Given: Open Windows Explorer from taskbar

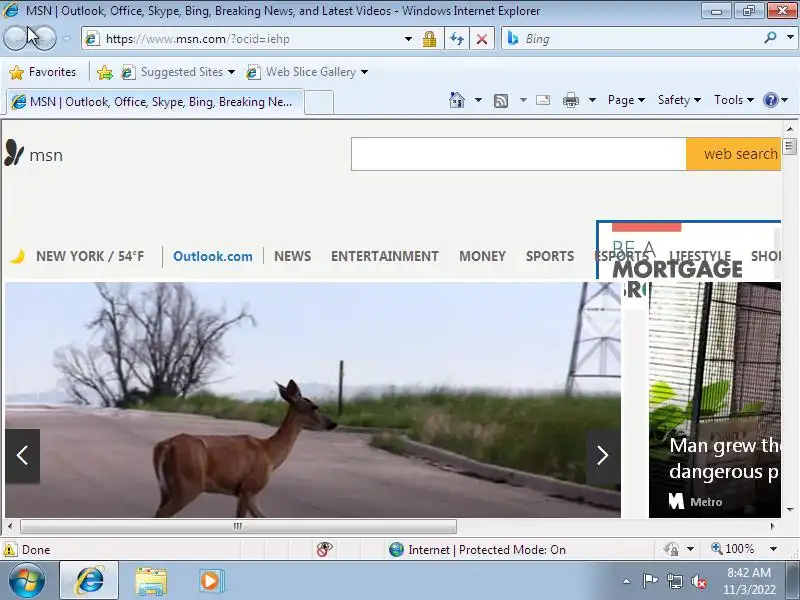Looking at the screenshot, I should point(151,581).
